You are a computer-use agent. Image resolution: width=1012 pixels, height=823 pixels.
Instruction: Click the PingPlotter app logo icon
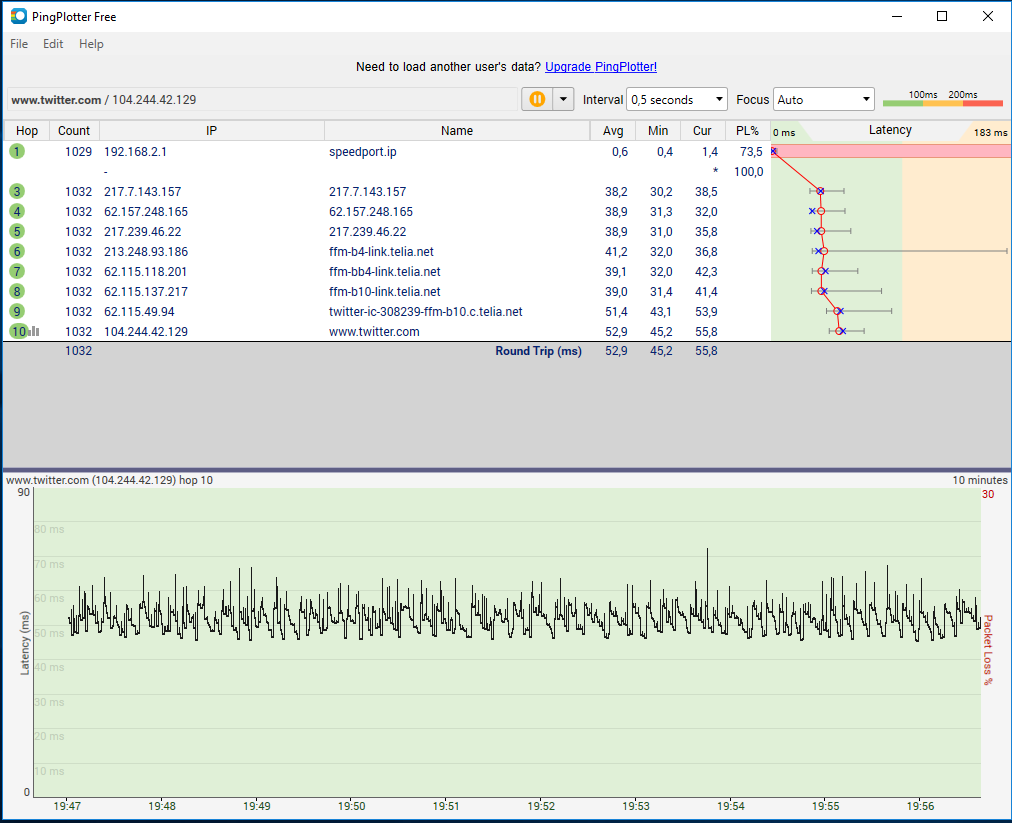click(19, 16)
